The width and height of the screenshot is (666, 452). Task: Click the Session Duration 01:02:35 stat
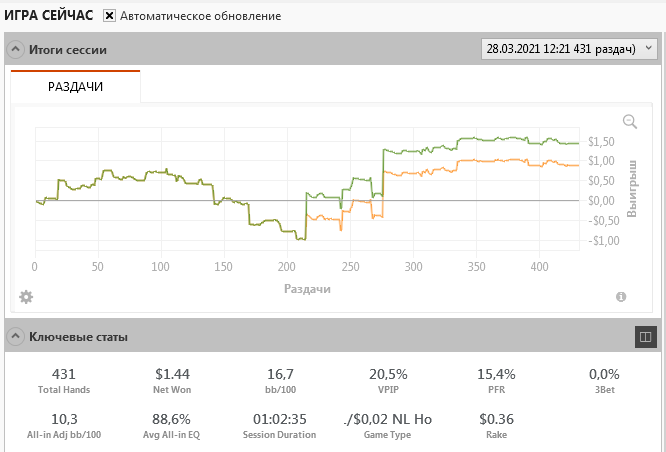pyautogui.click(x=280, y=425)
